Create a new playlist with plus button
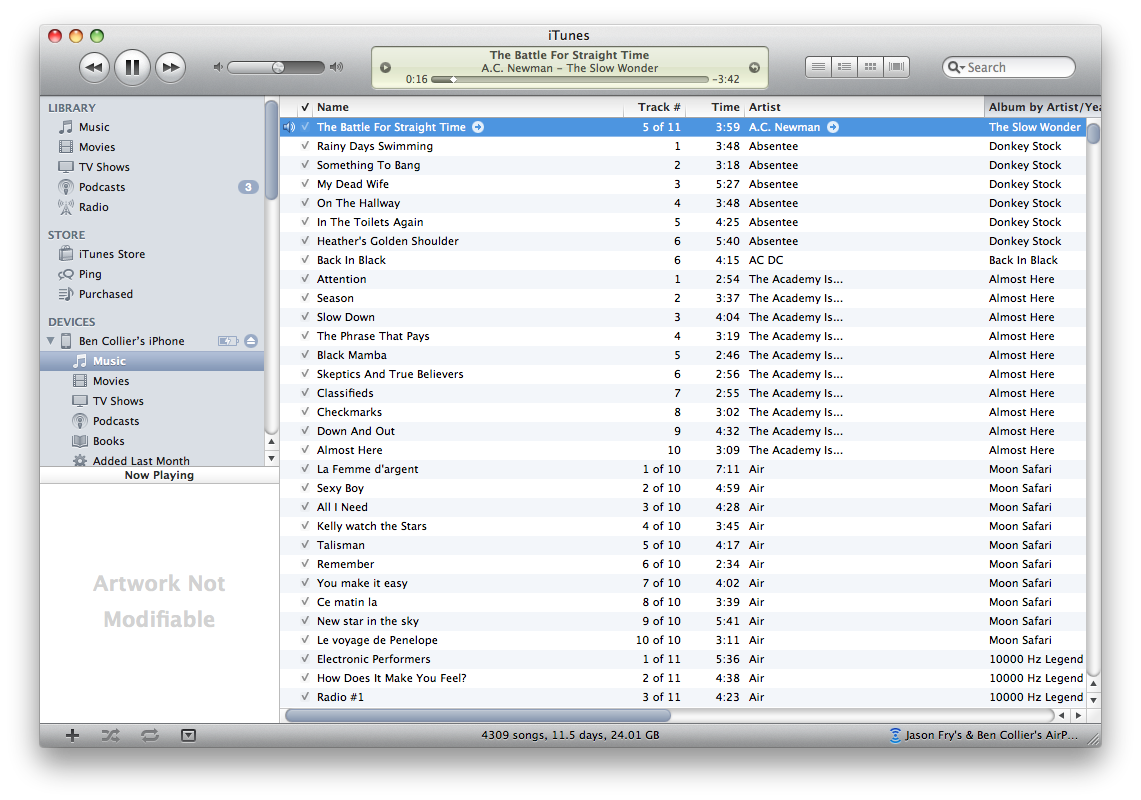 [x=72, y=735]
